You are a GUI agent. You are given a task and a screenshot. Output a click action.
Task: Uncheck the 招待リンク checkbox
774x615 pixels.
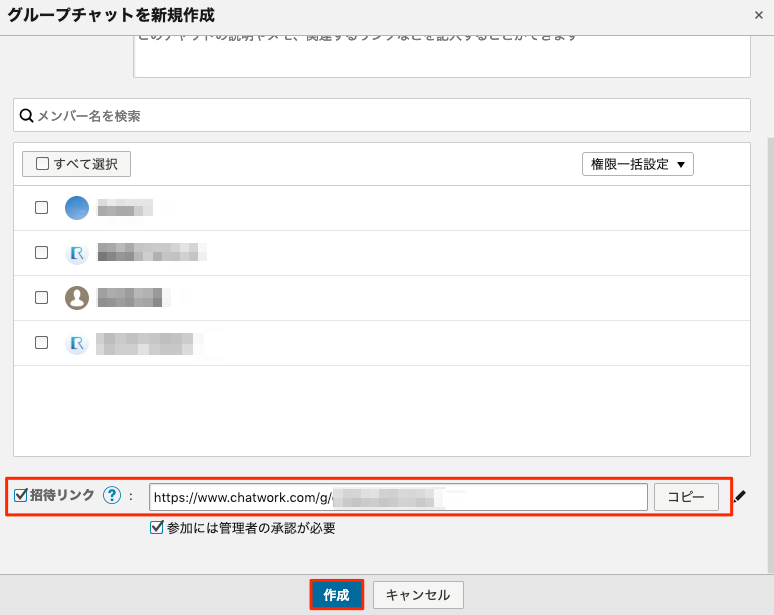[21, 495]
